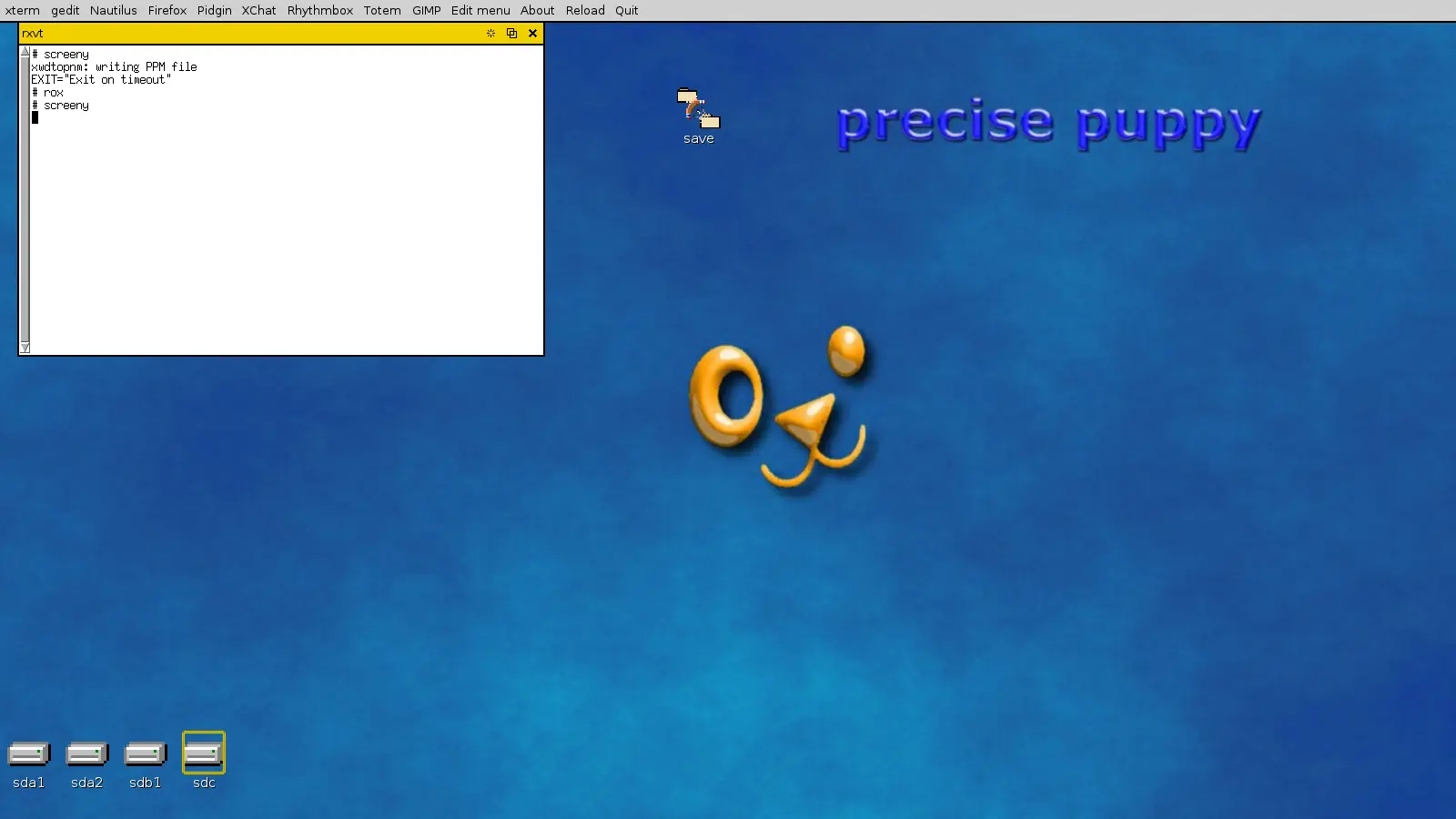Viewport: 1456px width, 819px height.
Task: Minimize the rxvt terminal window
Action: click(x=490, y=33)
